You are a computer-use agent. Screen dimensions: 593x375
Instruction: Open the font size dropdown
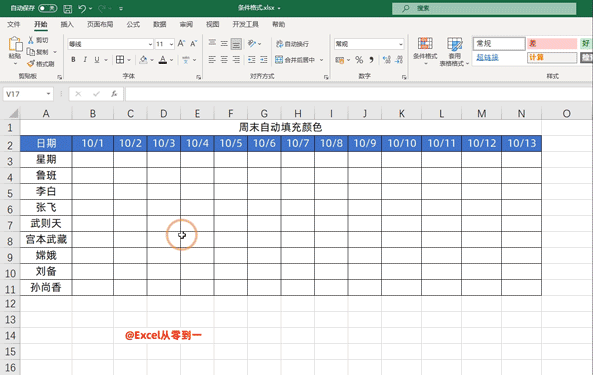pyautogui.click(x=171, y=44)
